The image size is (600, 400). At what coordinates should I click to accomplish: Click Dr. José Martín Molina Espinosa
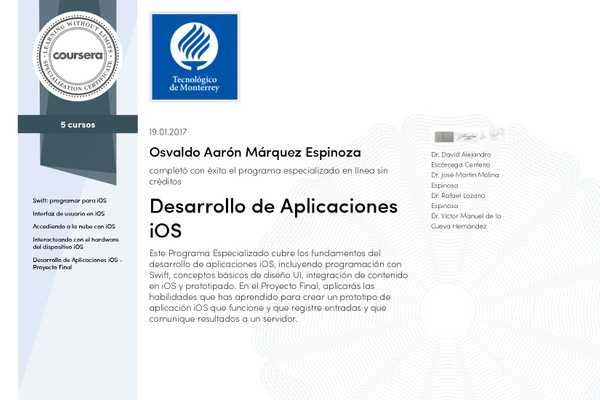(x=465, y=180)
